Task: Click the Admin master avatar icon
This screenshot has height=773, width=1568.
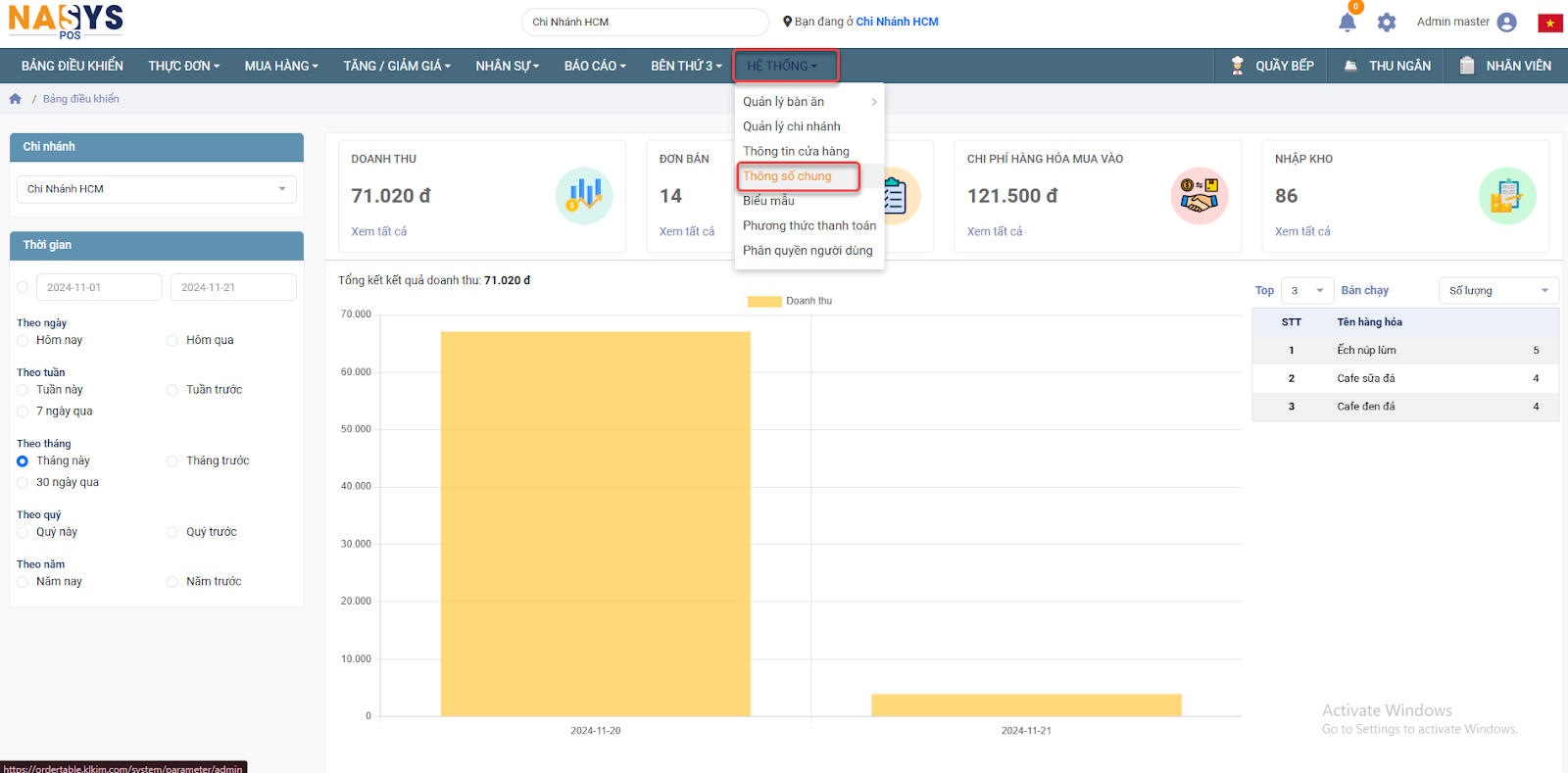Action: (x=1507, y=22)
